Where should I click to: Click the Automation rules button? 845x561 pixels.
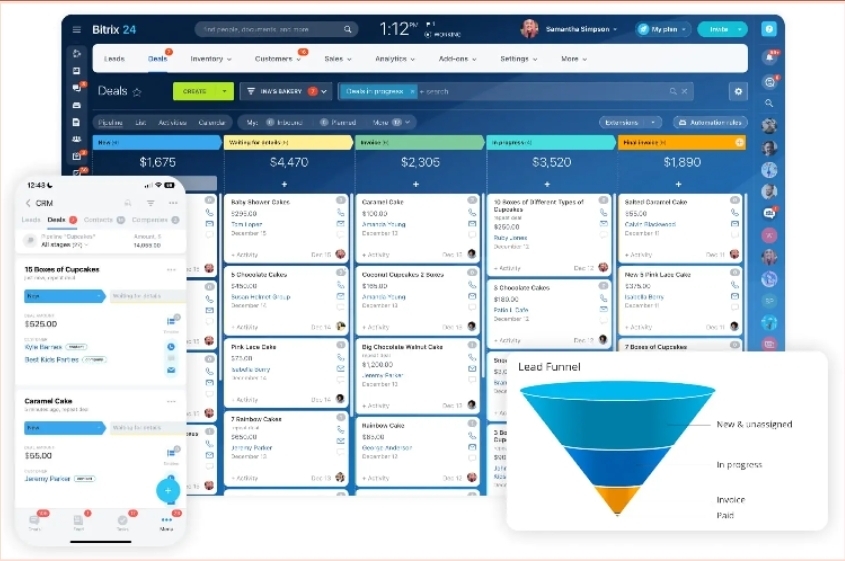point(710,122)
